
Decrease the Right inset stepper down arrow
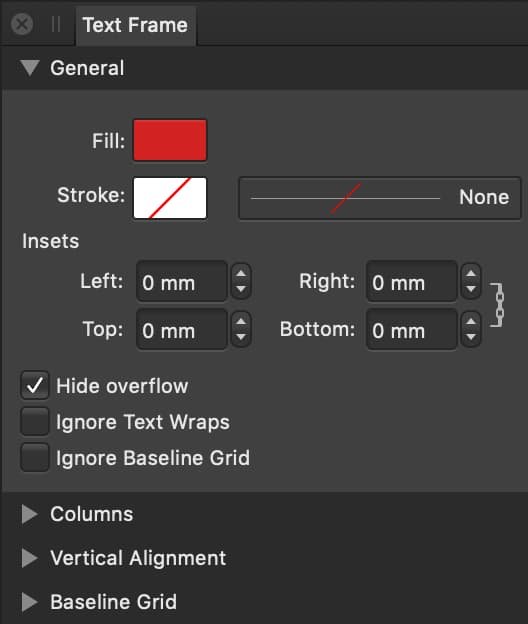point(471,289)
